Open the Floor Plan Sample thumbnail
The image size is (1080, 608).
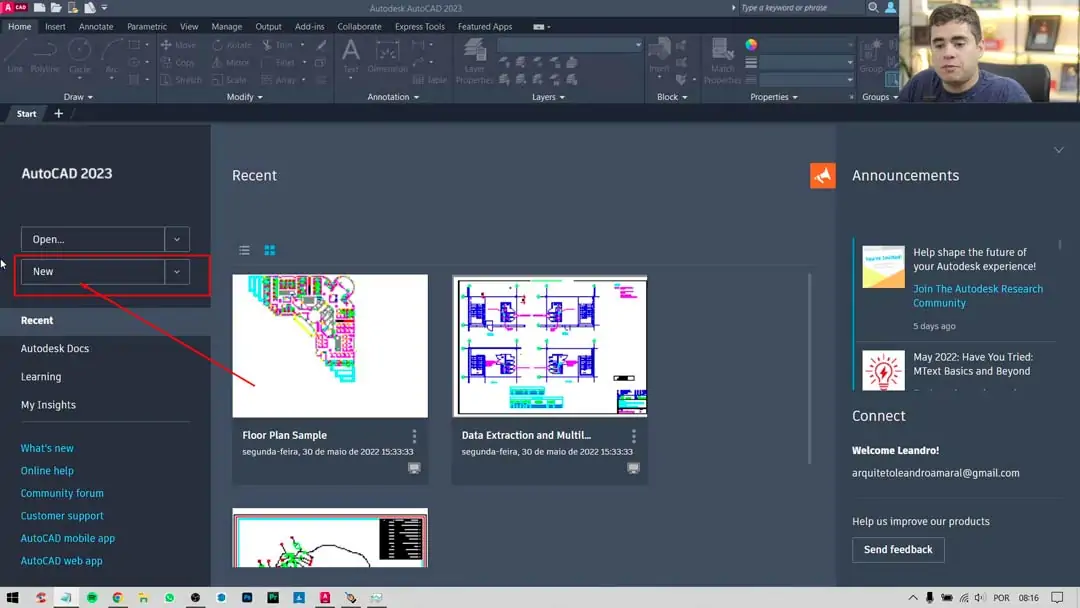330,346
